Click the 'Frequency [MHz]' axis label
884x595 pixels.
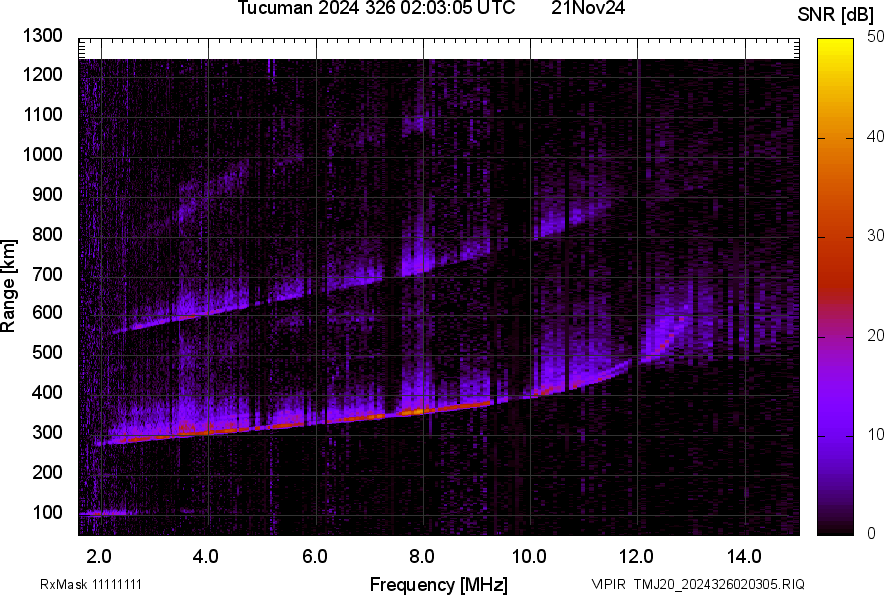click(x=438, y=584)
